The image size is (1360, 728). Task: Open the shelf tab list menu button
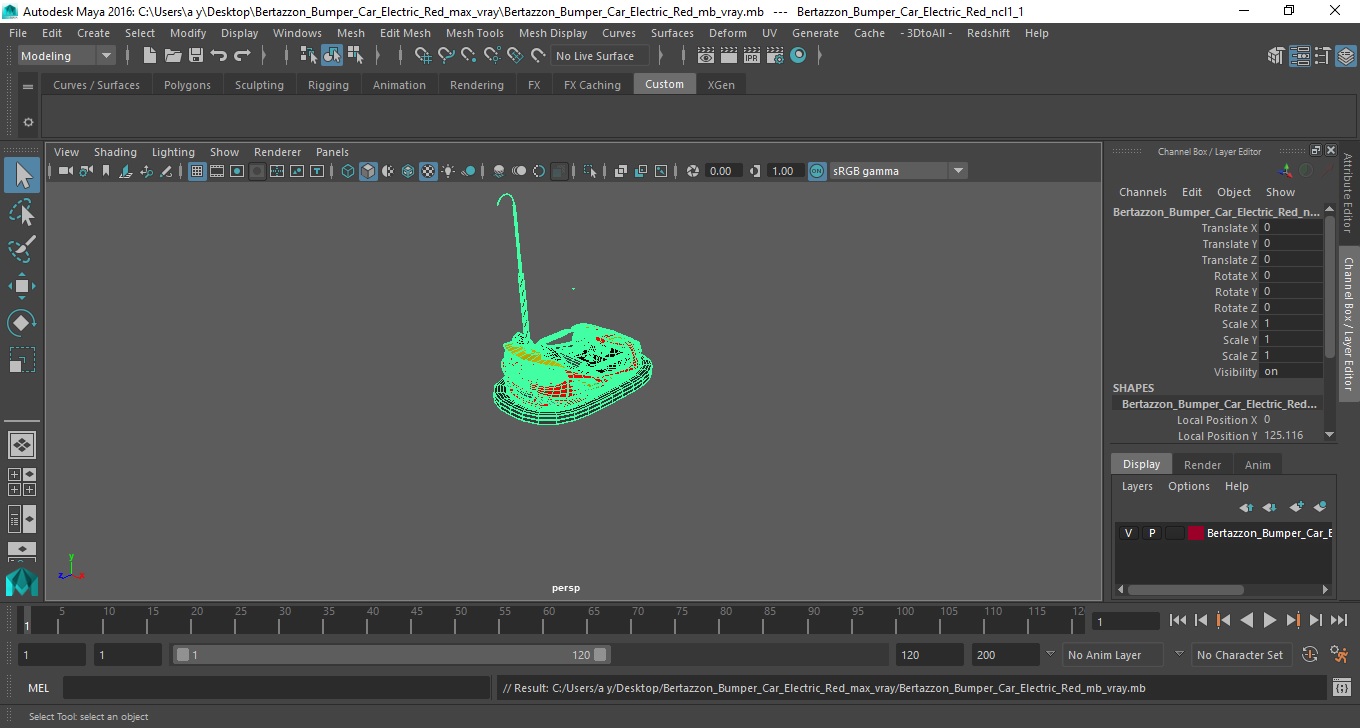[28, 85]
